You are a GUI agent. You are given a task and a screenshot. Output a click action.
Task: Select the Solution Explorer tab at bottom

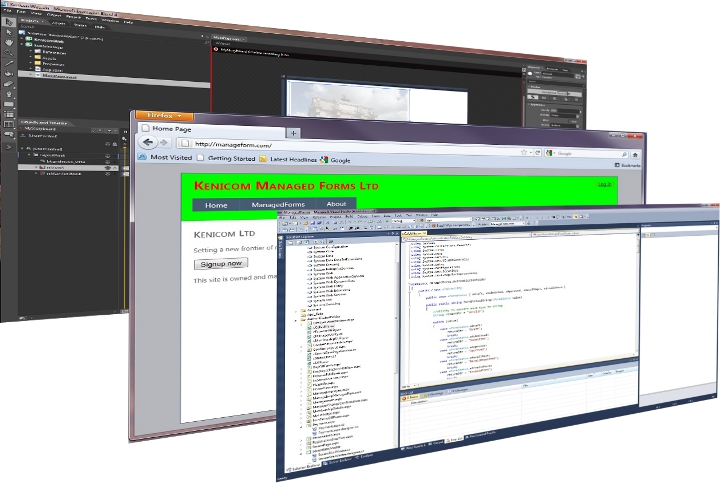pyautogui.click(x=304, y=466)
